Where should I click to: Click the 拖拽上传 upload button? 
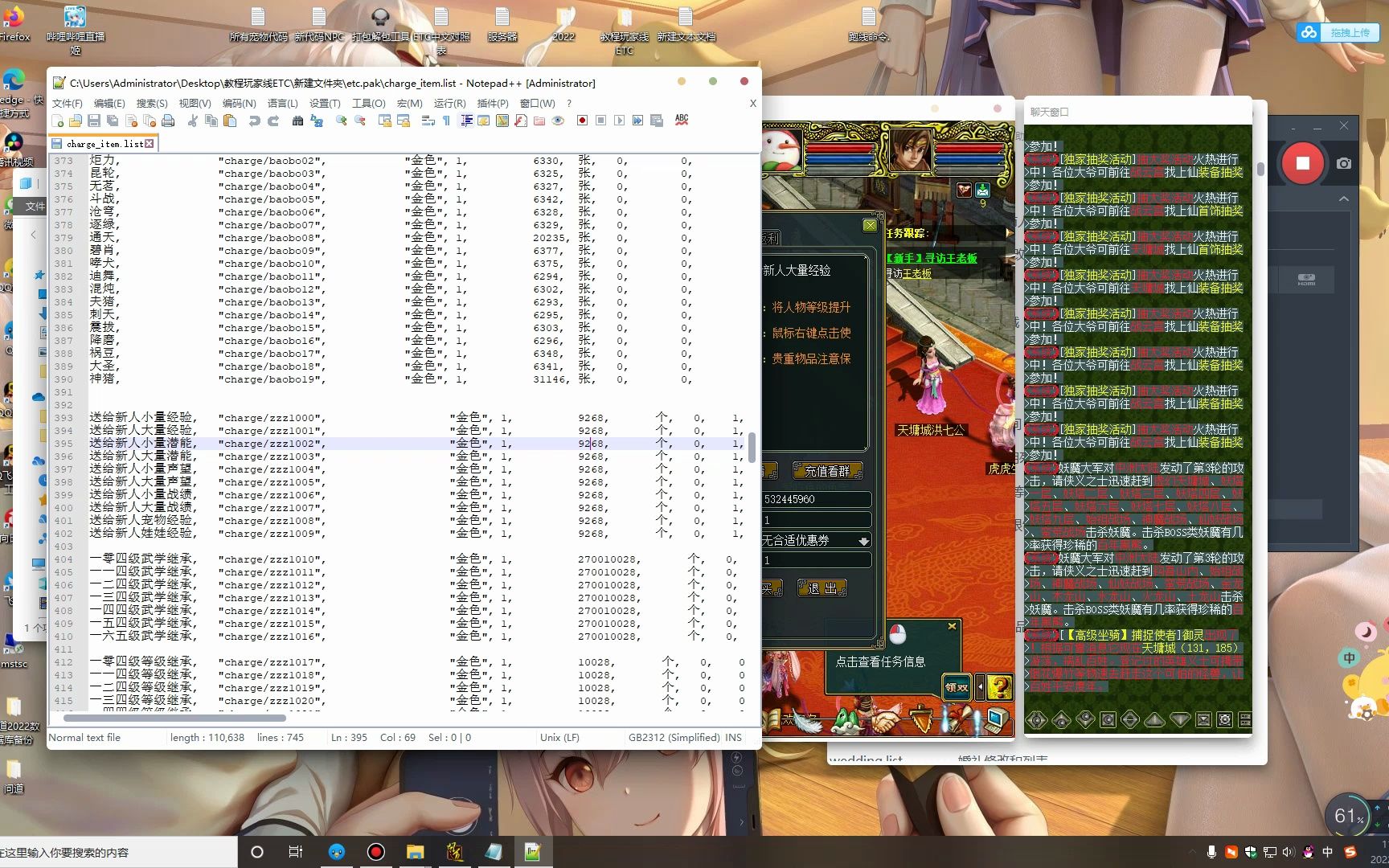(x=1338, y=32)
